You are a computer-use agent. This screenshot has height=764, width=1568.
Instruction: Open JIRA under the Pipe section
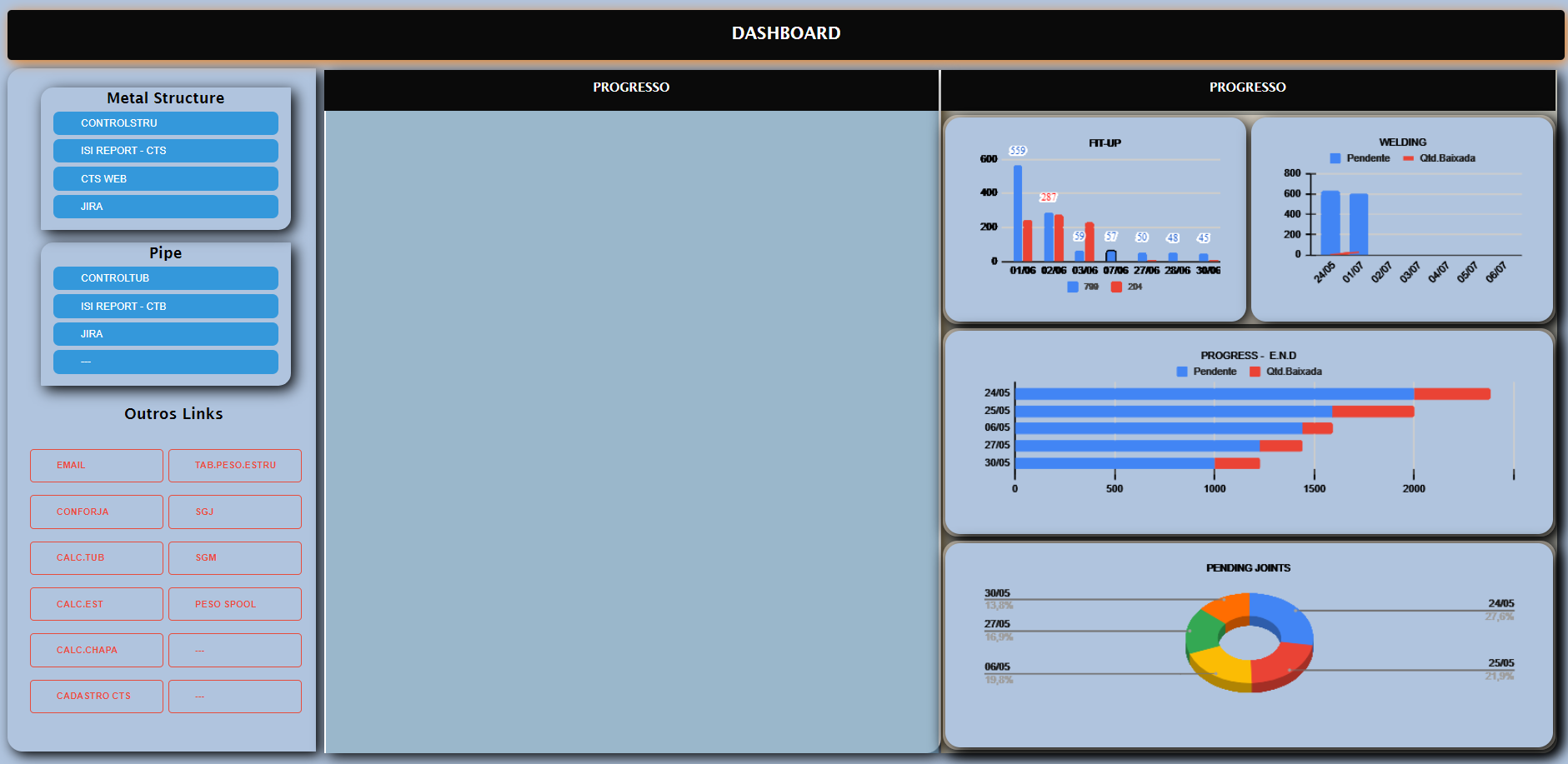click(x=165, y=334)
